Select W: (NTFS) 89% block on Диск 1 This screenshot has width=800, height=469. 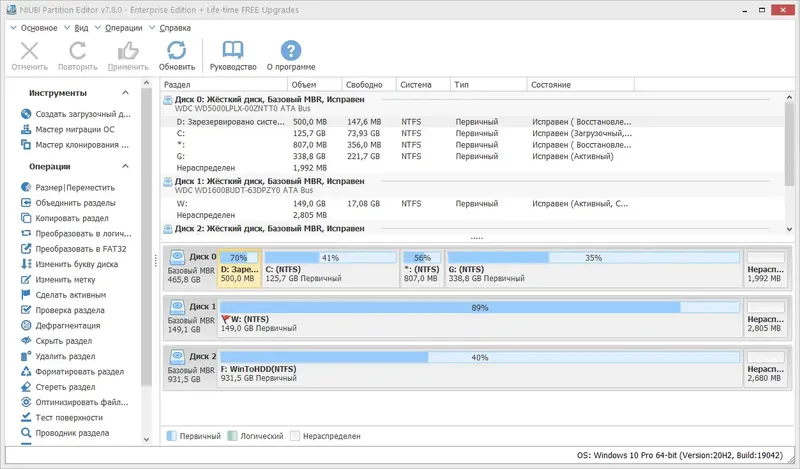pos(480,317)
